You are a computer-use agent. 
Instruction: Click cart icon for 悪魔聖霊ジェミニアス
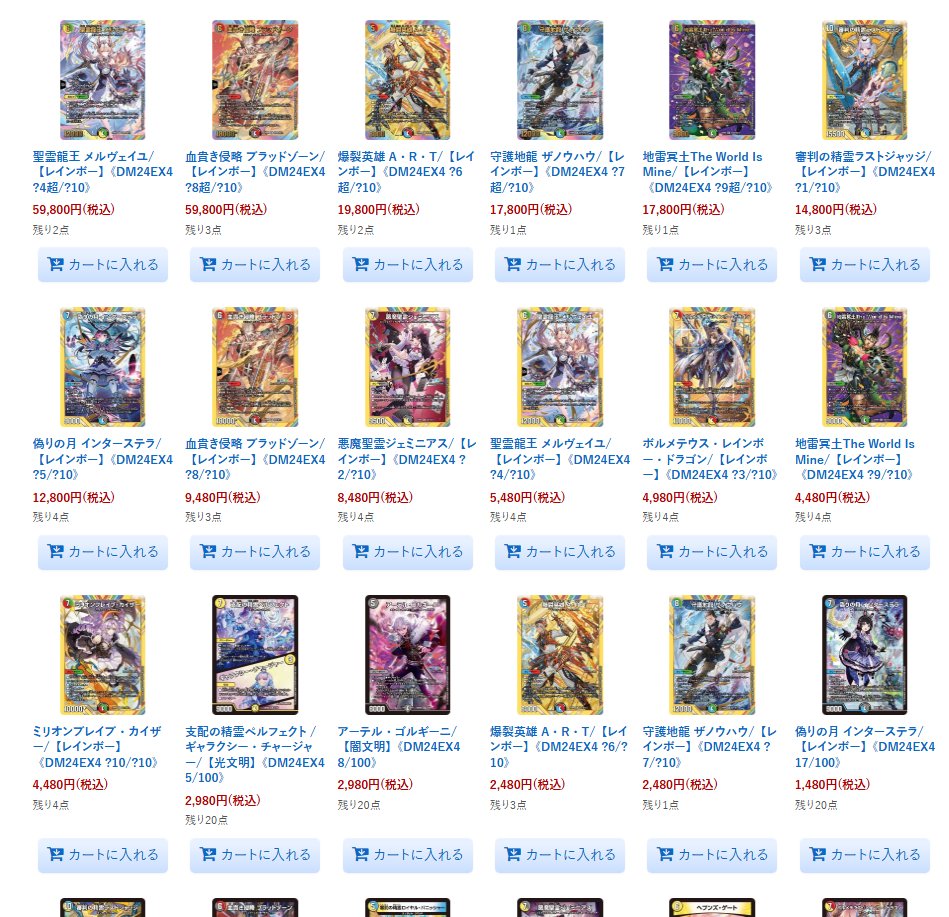point(361,551)
